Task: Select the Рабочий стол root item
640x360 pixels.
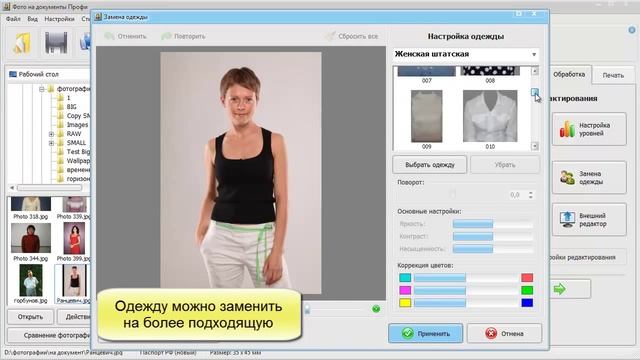Action: (38, 74)
